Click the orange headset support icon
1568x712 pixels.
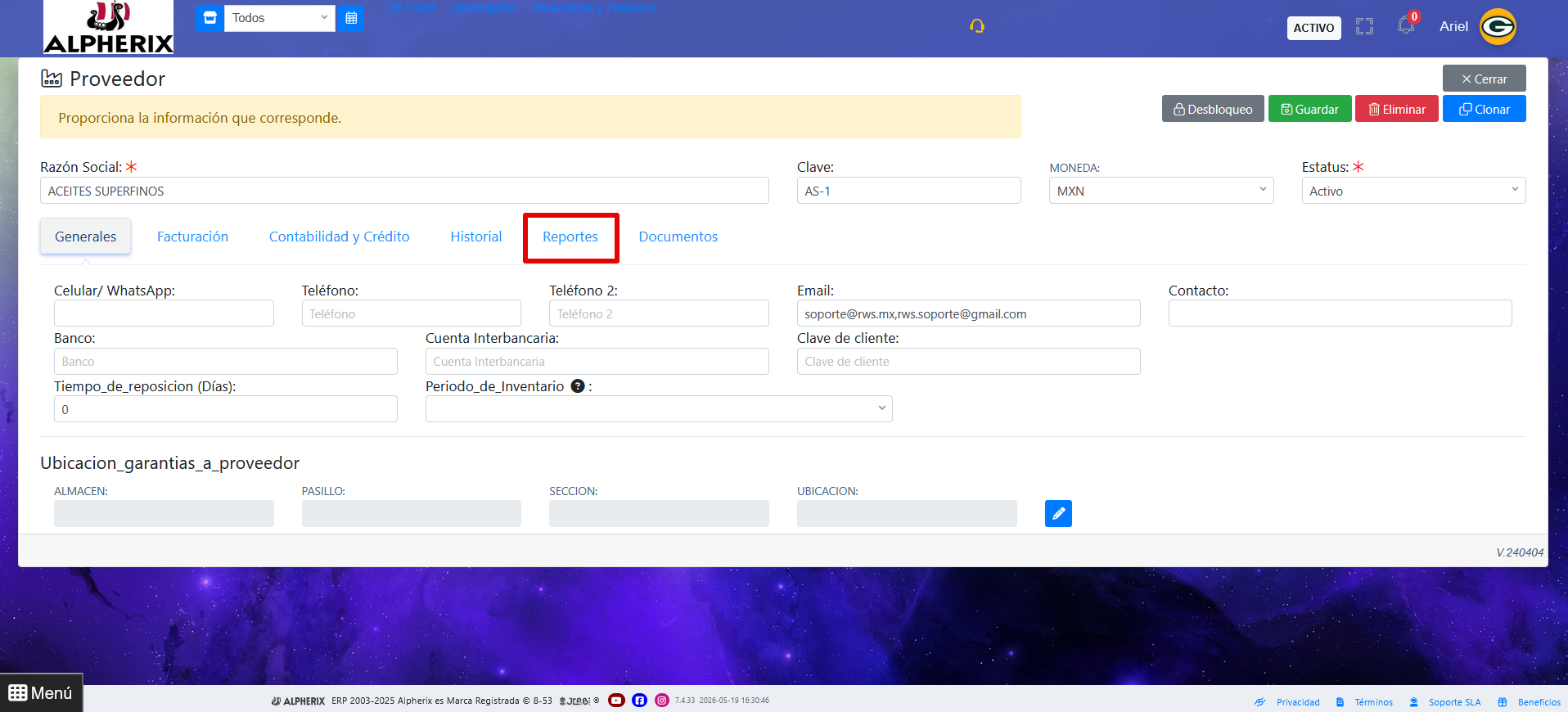[x=976, y=26]
